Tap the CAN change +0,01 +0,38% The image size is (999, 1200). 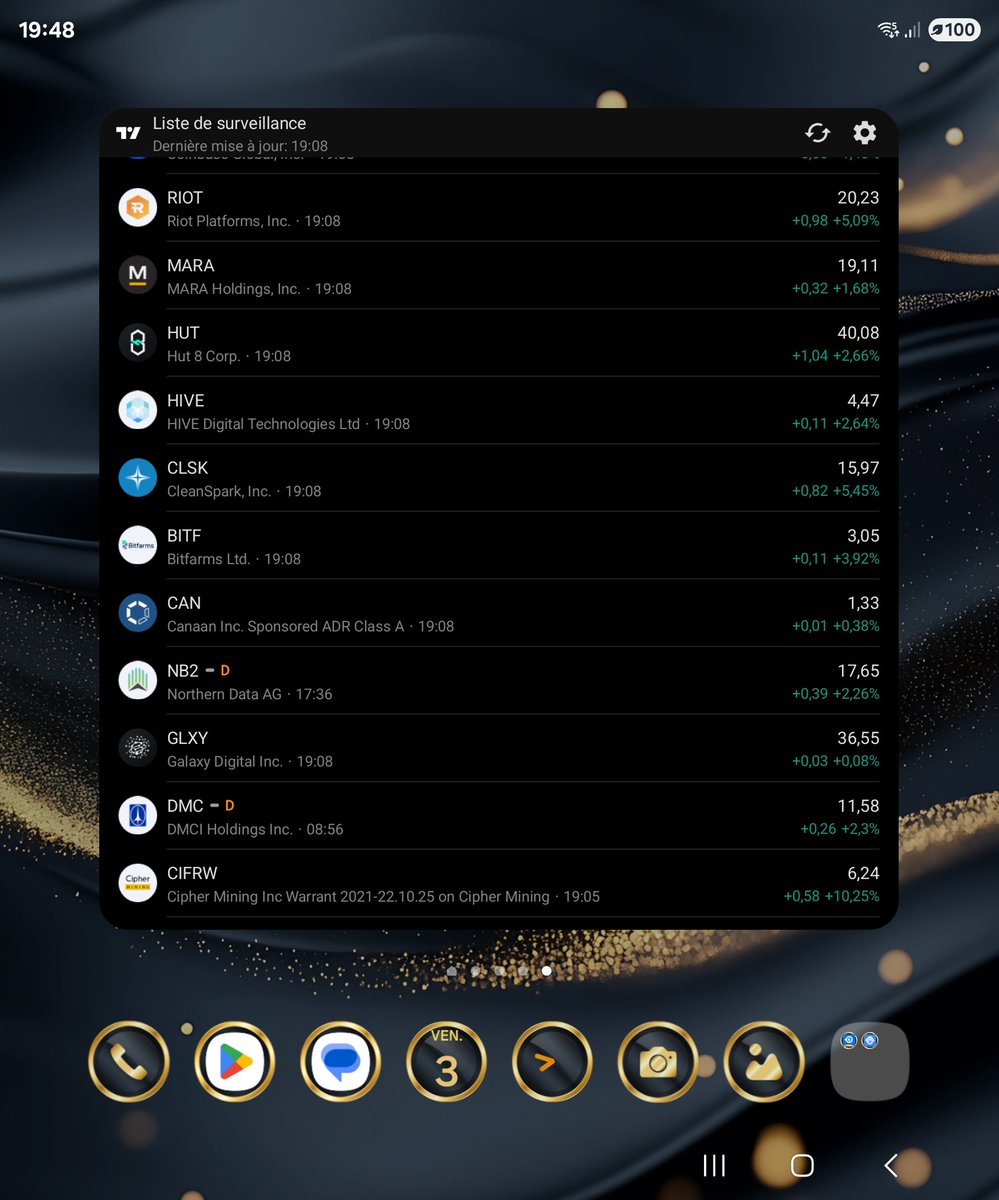[x=836, y=626]
